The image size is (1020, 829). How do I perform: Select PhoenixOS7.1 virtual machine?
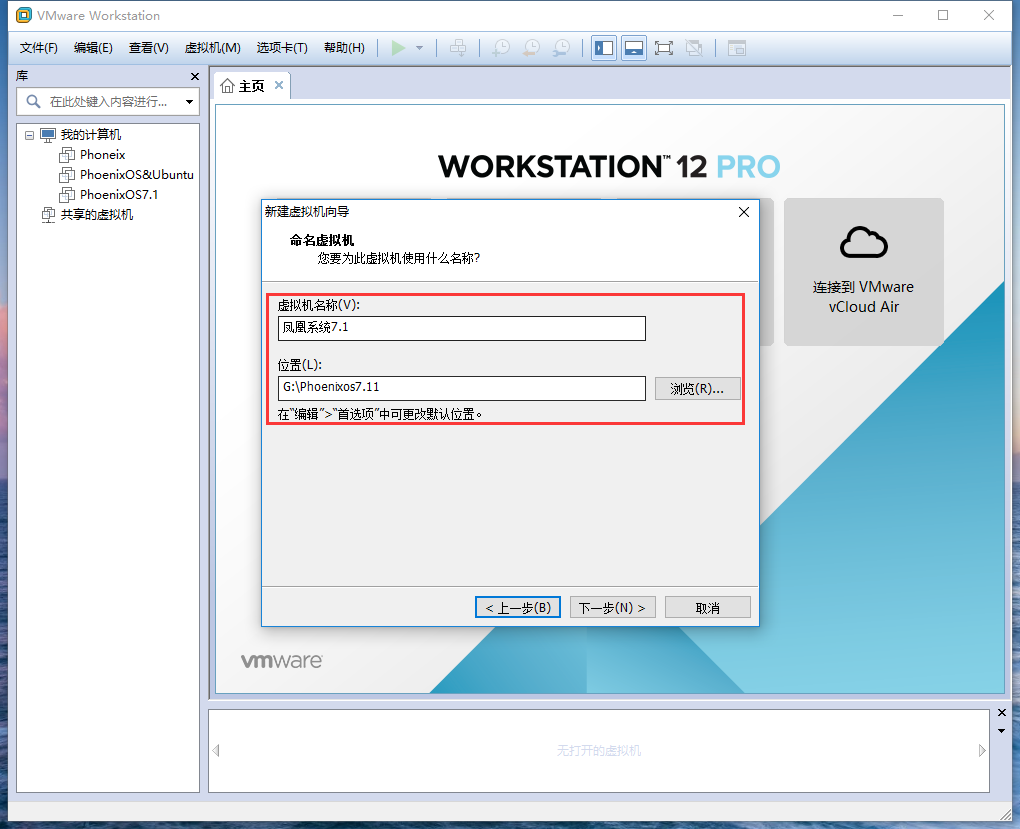click(x=119, y=195)
